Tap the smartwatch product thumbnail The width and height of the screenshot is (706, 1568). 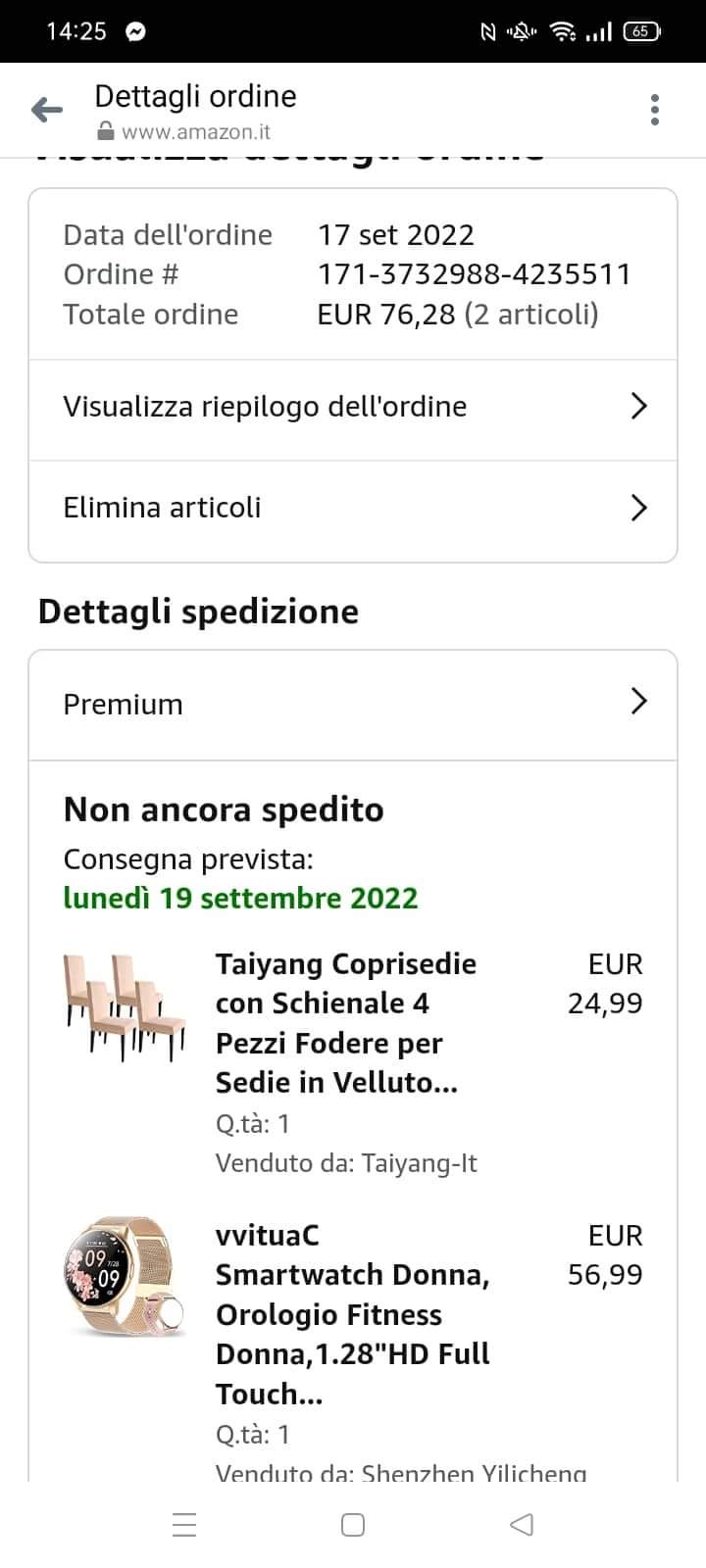click(125, 1278)
